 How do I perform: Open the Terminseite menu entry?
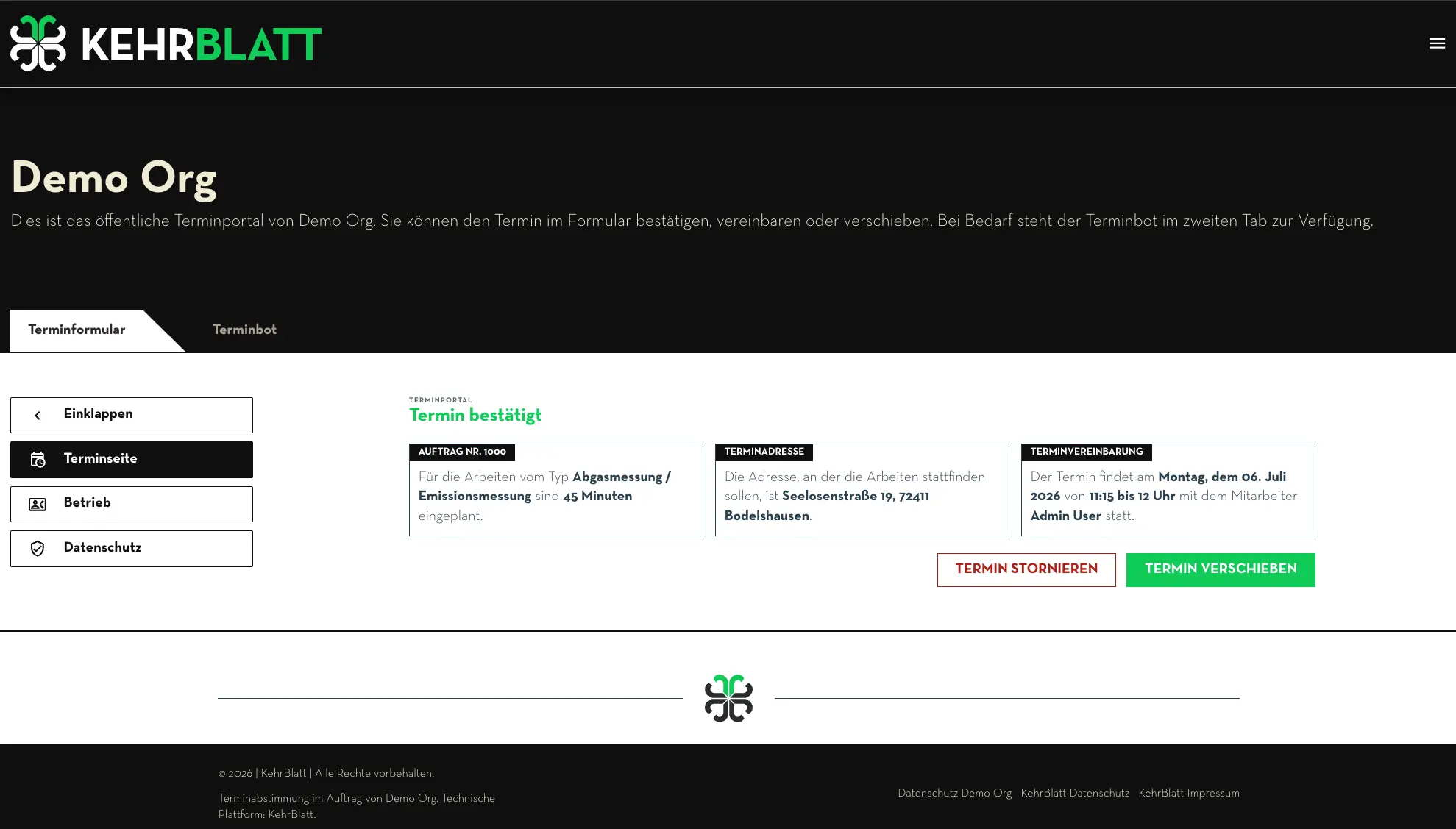(132, 460)
